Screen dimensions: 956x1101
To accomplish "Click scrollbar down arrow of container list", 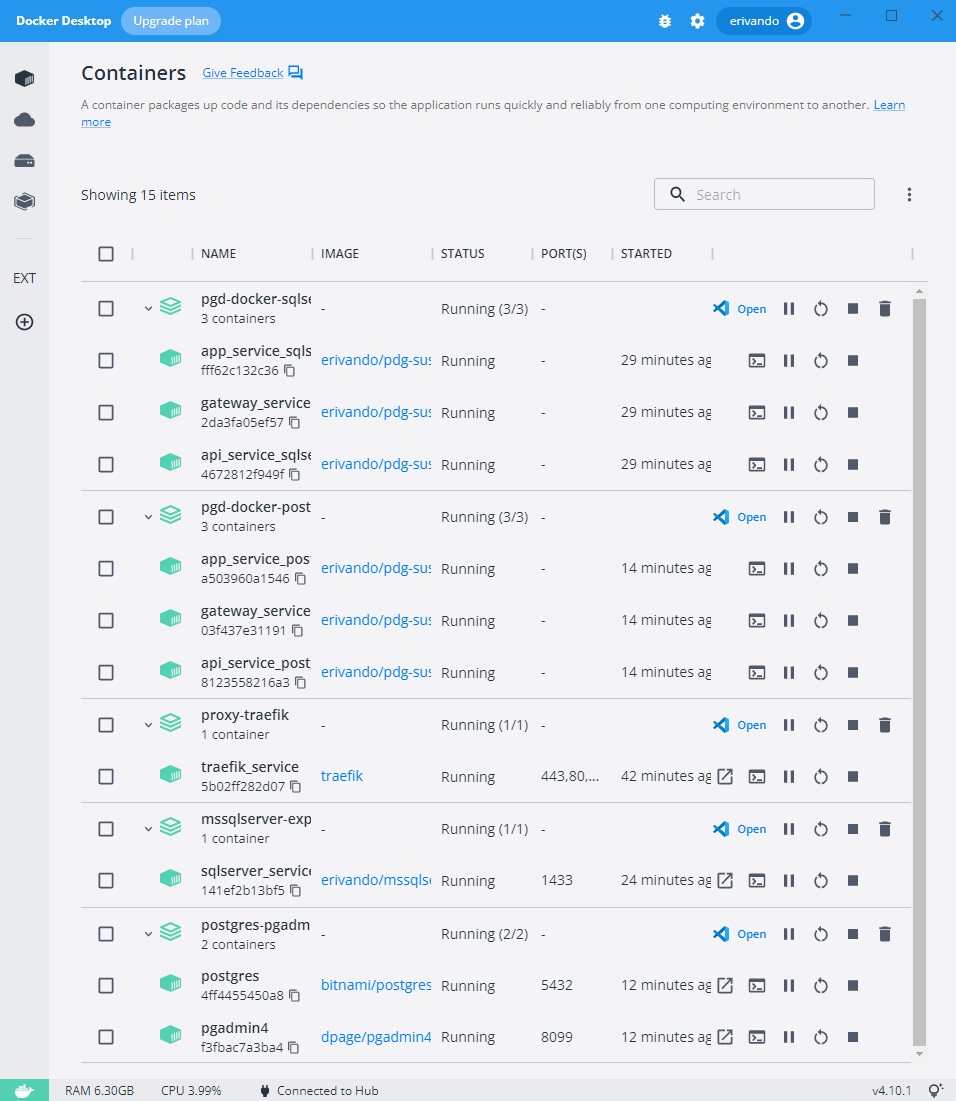I will [x=919, y=1054].
